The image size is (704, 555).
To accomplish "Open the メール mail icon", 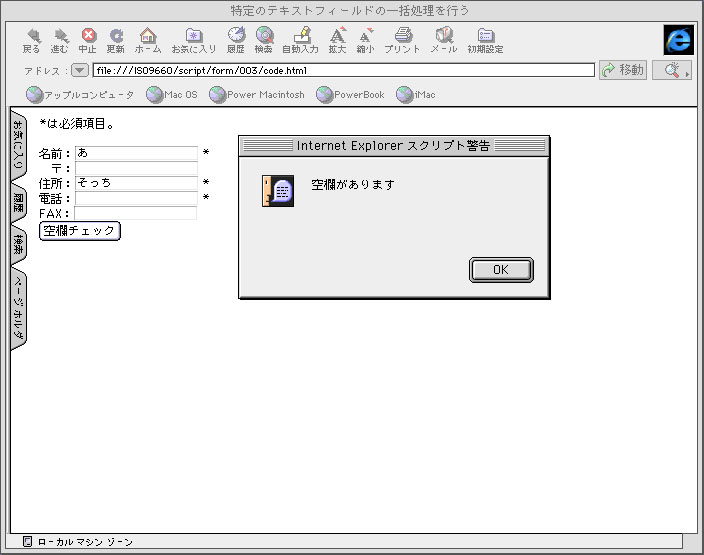I will pos(444,40).
